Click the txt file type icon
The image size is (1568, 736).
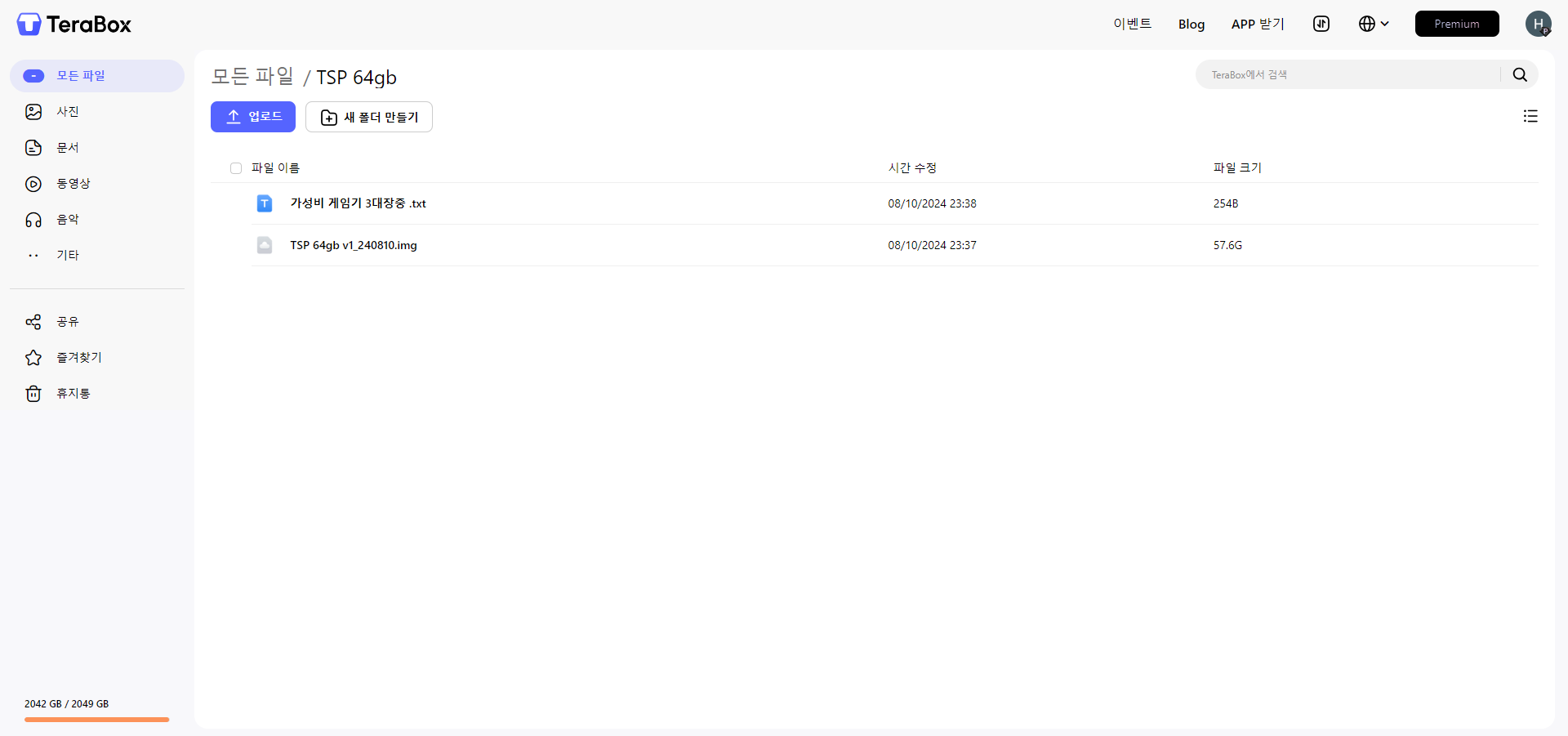pyautogui.click(x=265, y=203)
